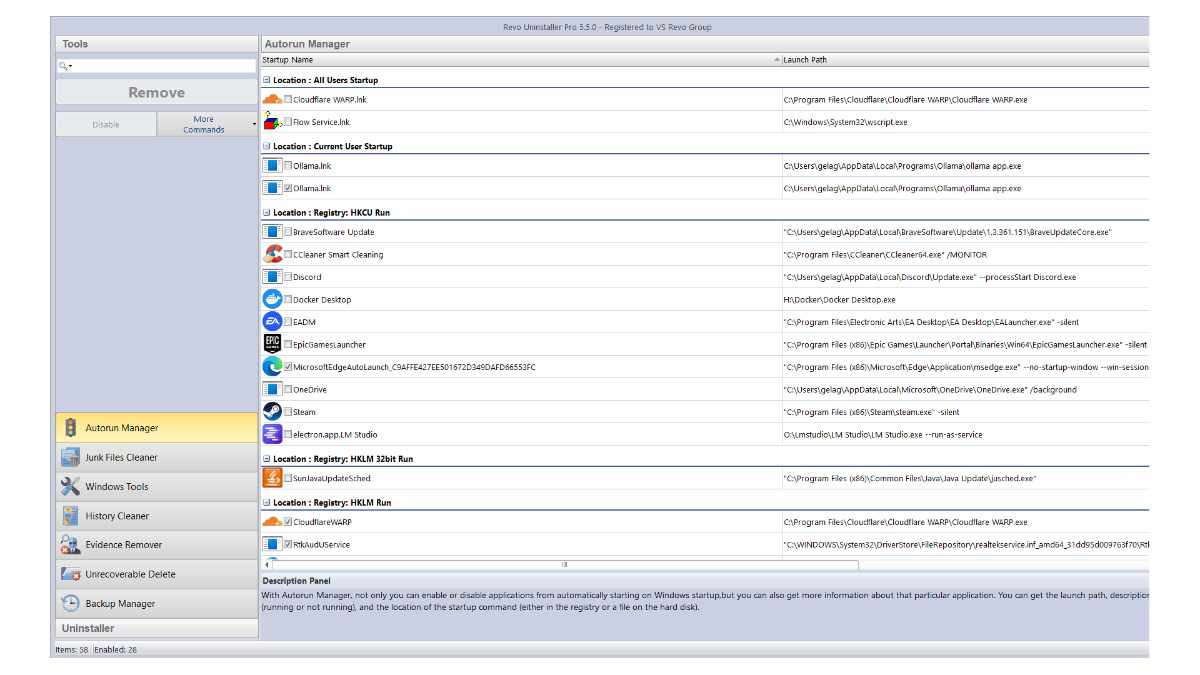Screen dimensions: 1200x675
Task: Click the OneDrive entry icon
Action: 272,389
